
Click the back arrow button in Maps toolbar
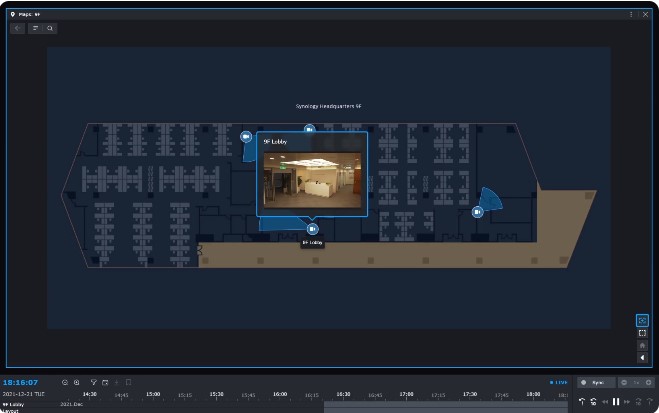18,29
